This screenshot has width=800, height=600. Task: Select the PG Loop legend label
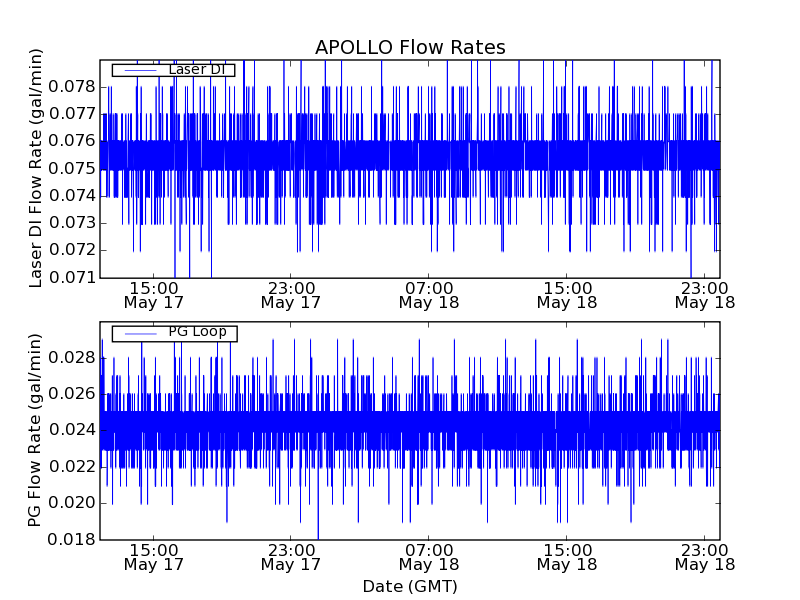197,332
